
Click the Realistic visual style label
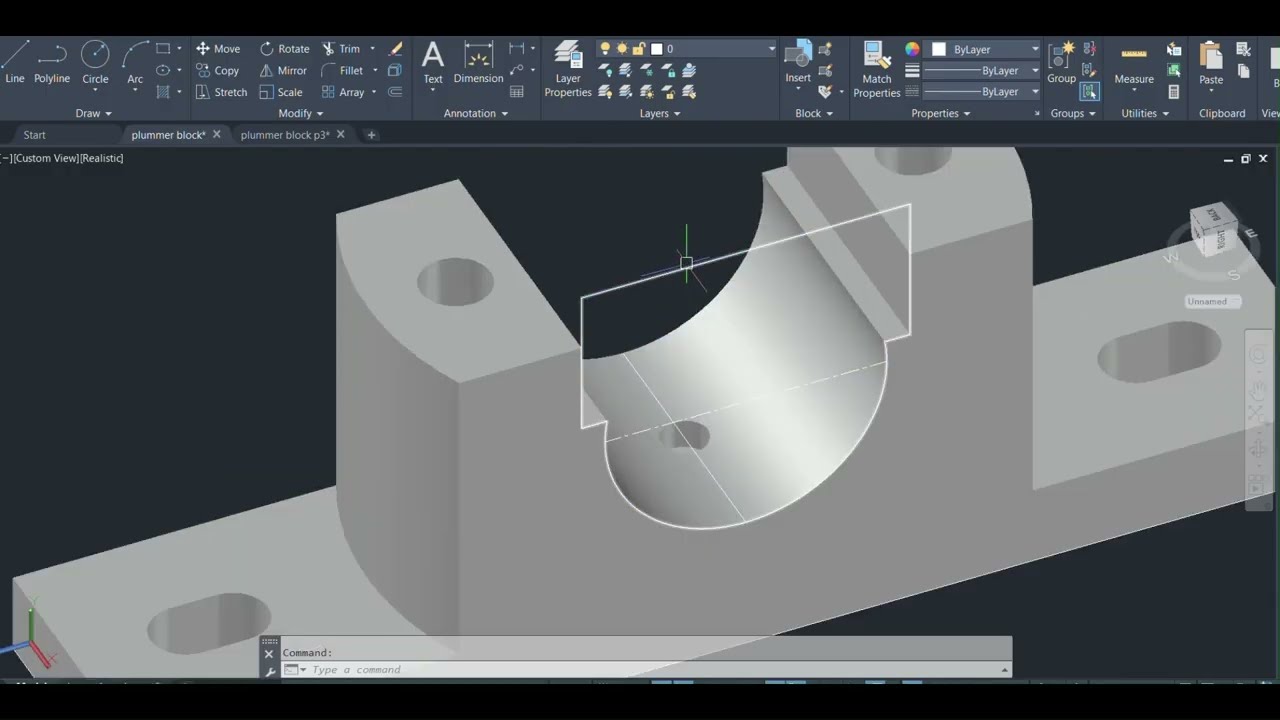coord(102,158)
